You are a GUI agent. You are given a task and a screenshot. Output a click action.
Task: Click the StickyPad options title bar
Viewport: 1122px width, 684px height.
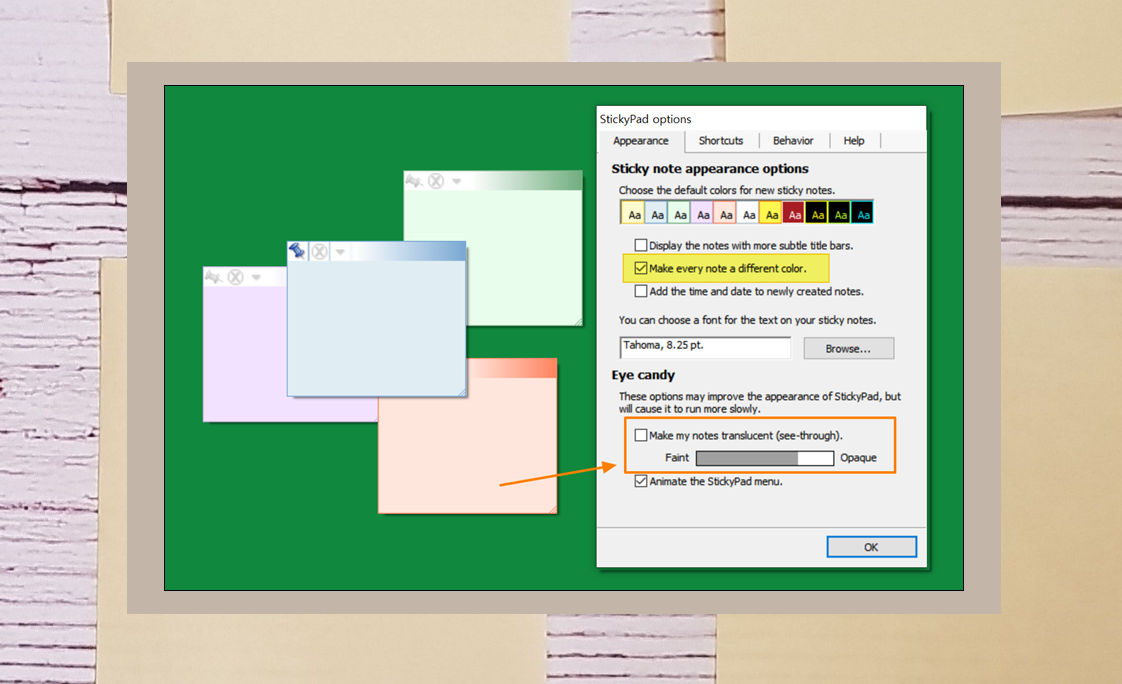click(x=761, y=119)
